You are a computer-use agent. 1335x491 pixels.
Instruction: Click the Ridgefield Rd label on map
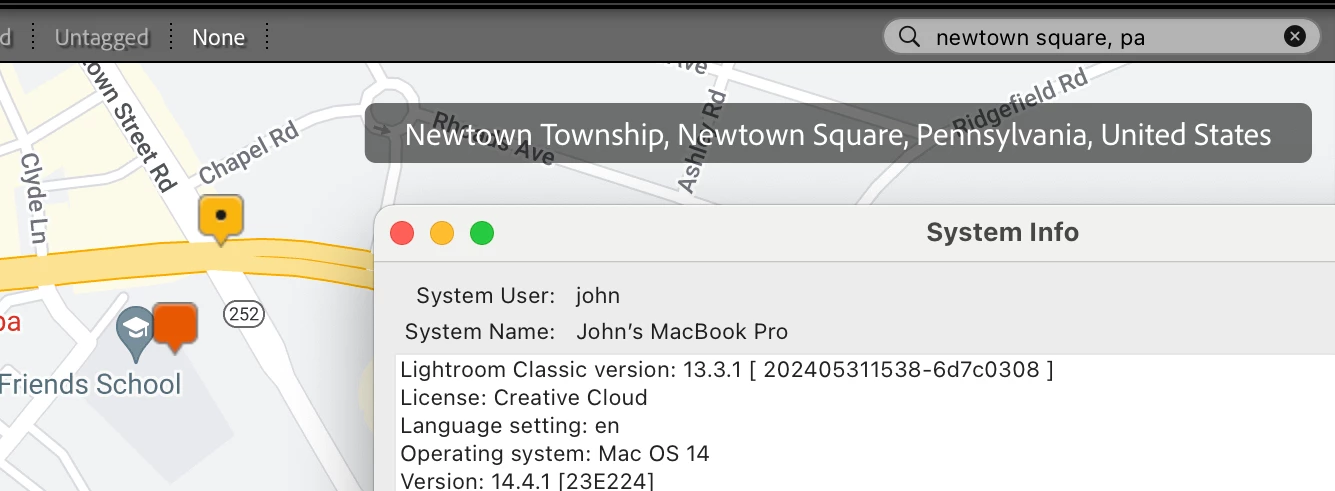coord(1020,102)
